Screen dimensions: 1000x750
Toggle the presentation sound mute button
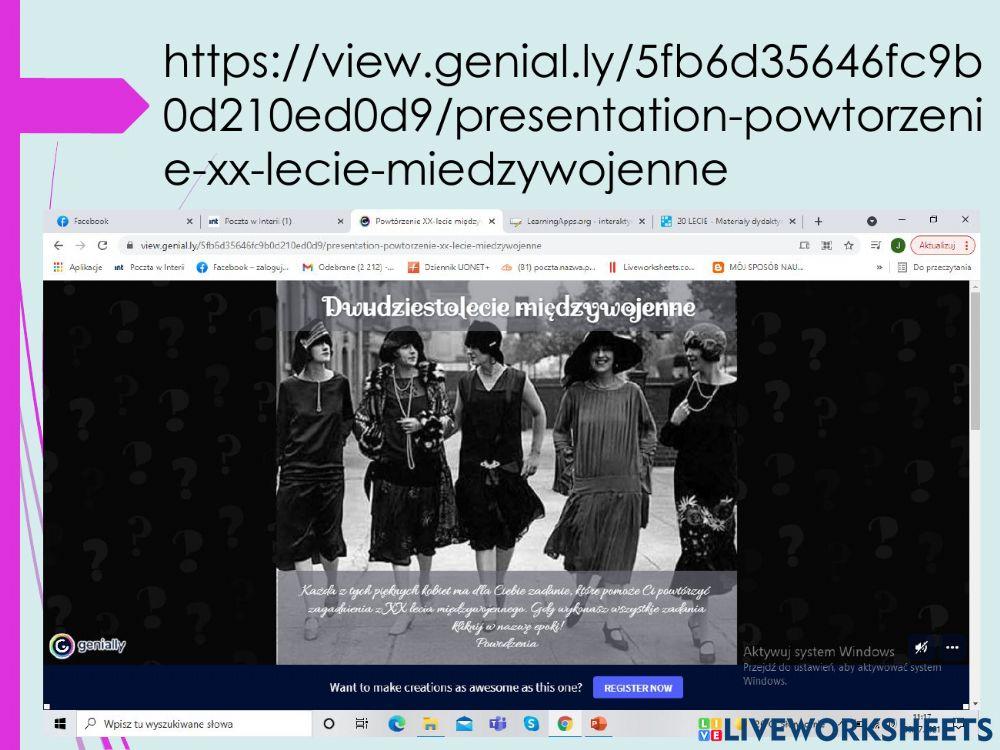click(x=922, y=647)
